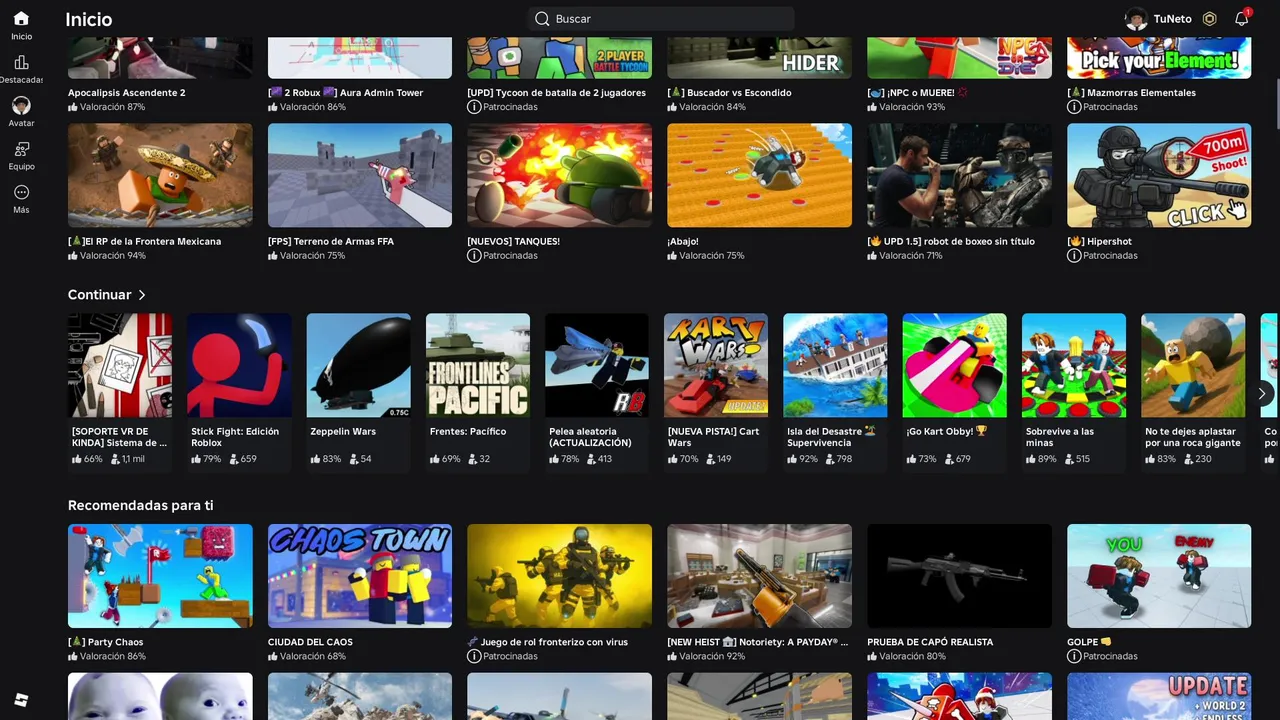
Task: Open CIUDAD DEL CAOS thumbnail
Action: pos(360,576)
